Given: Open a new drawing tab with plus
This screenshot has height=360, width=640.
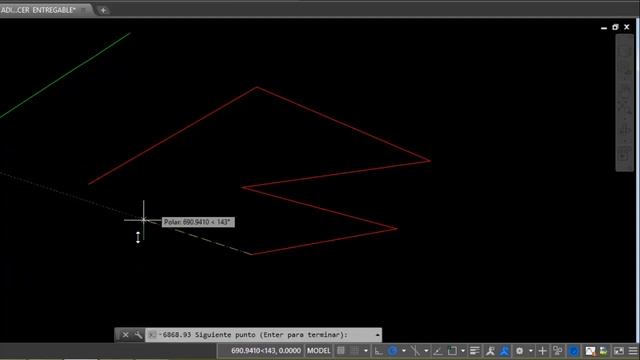Looking at the screenshot, I should click(103, 10).
